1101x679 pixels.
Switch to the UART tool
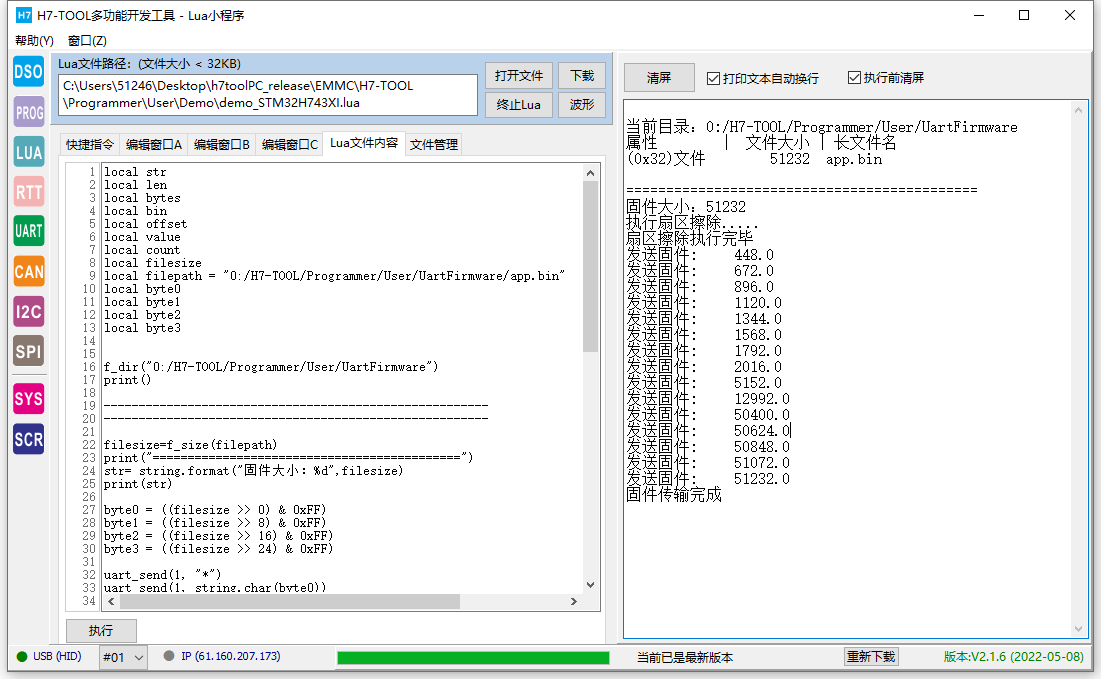click(28, 231)
